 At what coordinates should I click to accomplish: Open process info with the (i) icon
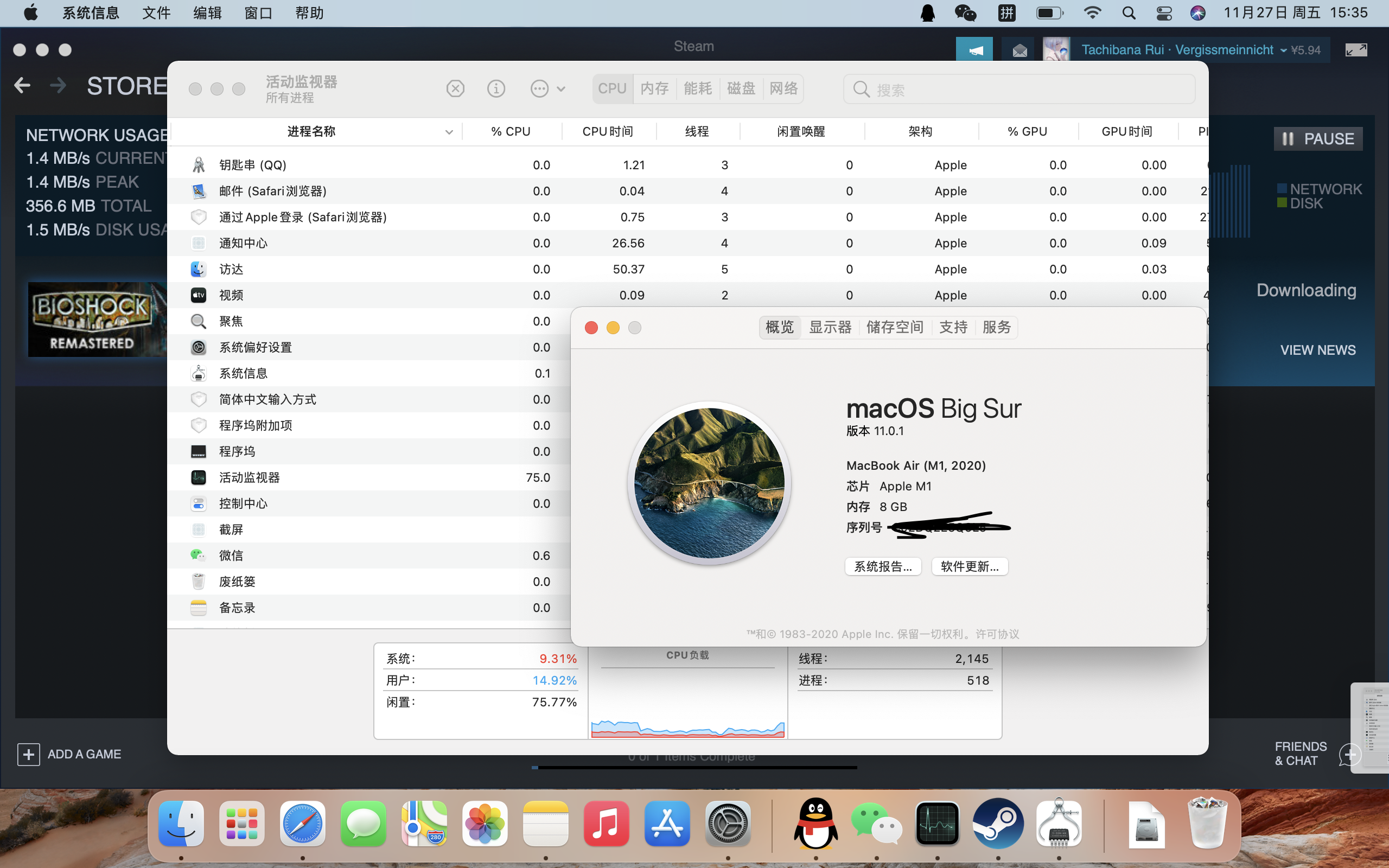click(496, 88)
